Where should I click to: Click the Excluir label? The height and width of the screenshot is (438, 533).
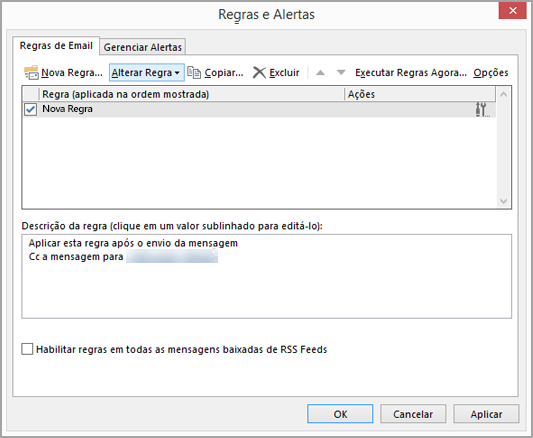tap(284, 73)
